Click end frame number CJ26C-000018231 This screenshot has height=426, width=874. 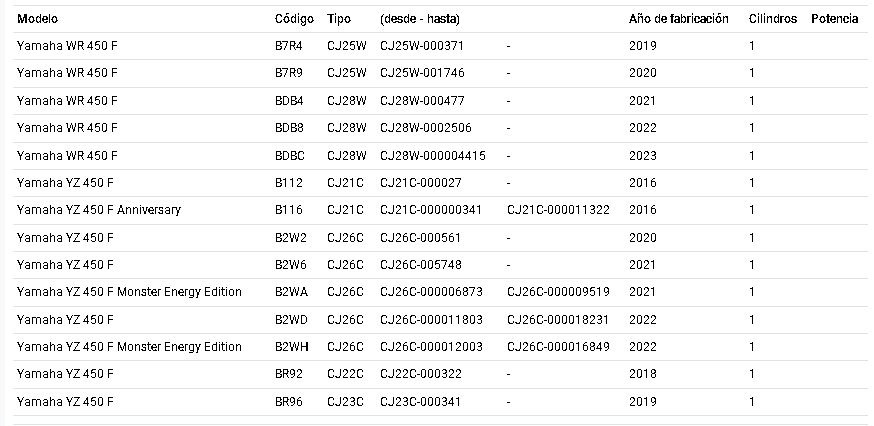(558, 320)
